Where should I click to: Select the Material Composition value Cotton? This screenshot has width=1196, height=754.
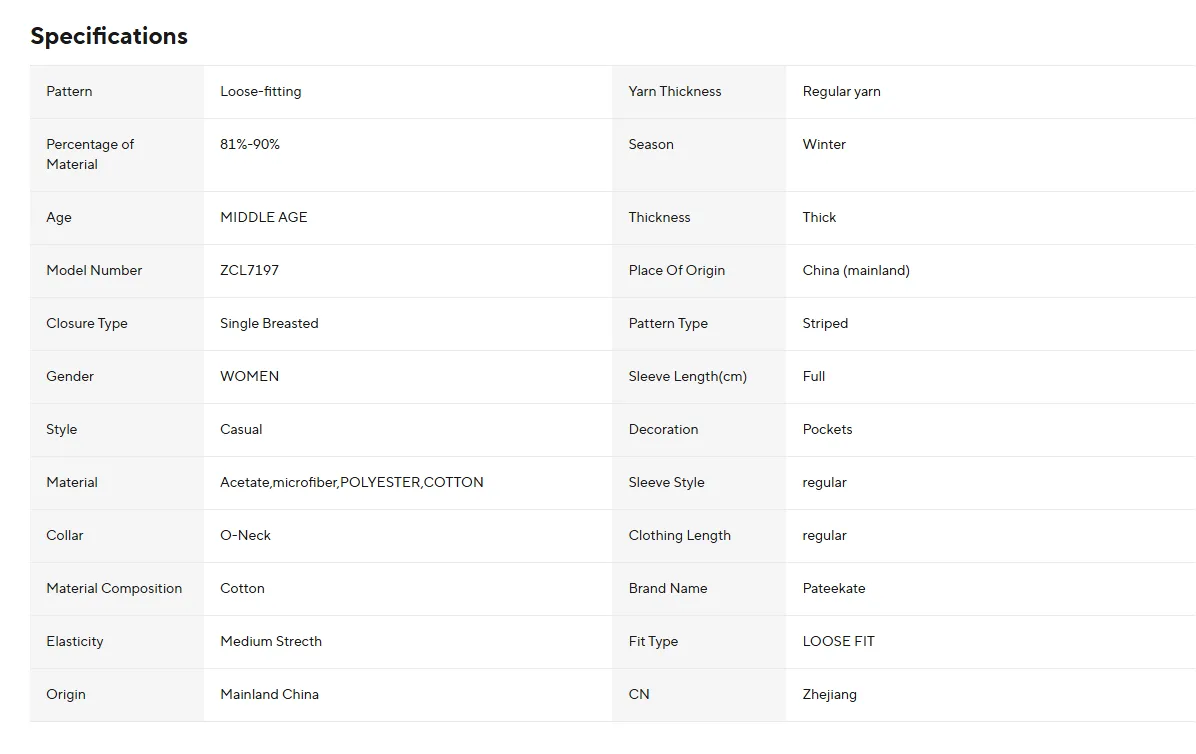[x=242, y=589]
